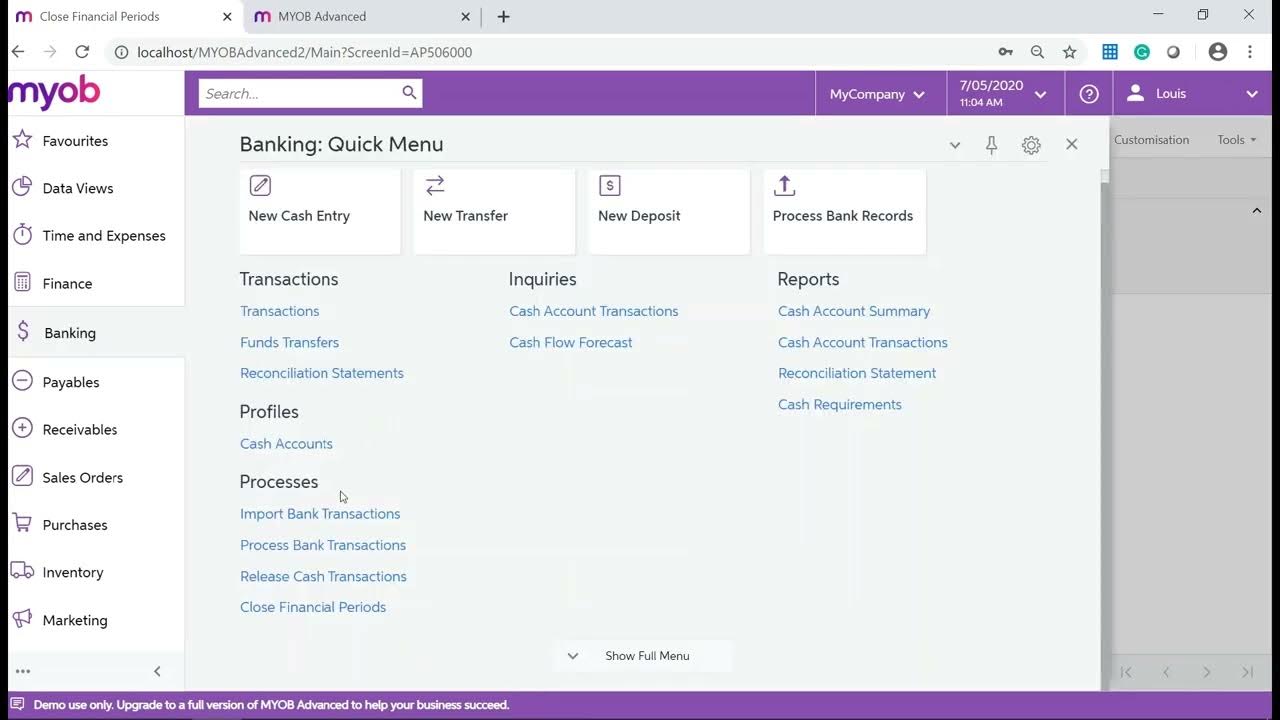
Task: Open the Favourites star icon in sidebar
Action: (22, 140)
